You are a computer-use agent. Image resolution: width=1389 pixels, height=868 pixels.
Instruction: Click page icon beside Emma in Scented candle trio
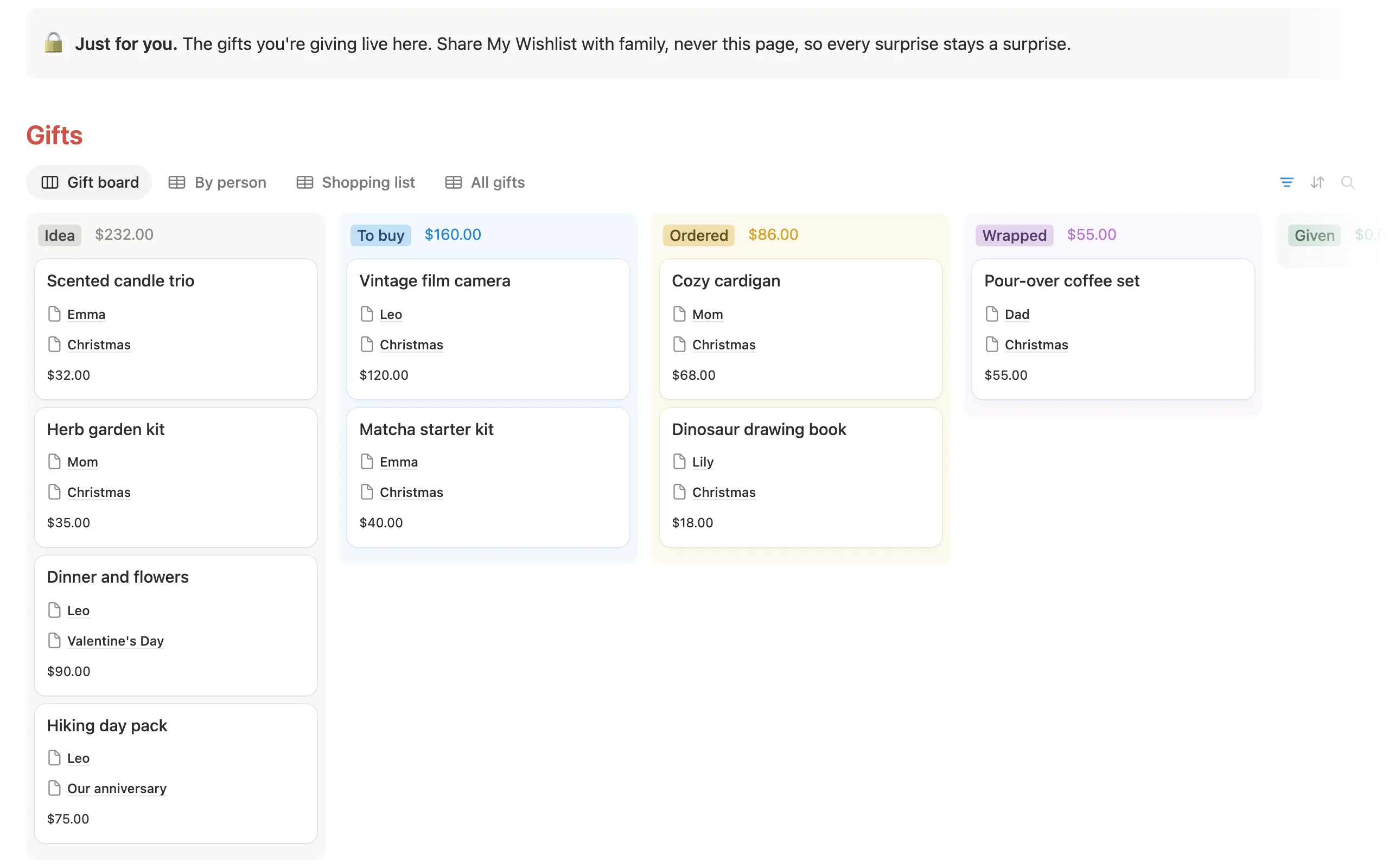(x=54, y=314)
